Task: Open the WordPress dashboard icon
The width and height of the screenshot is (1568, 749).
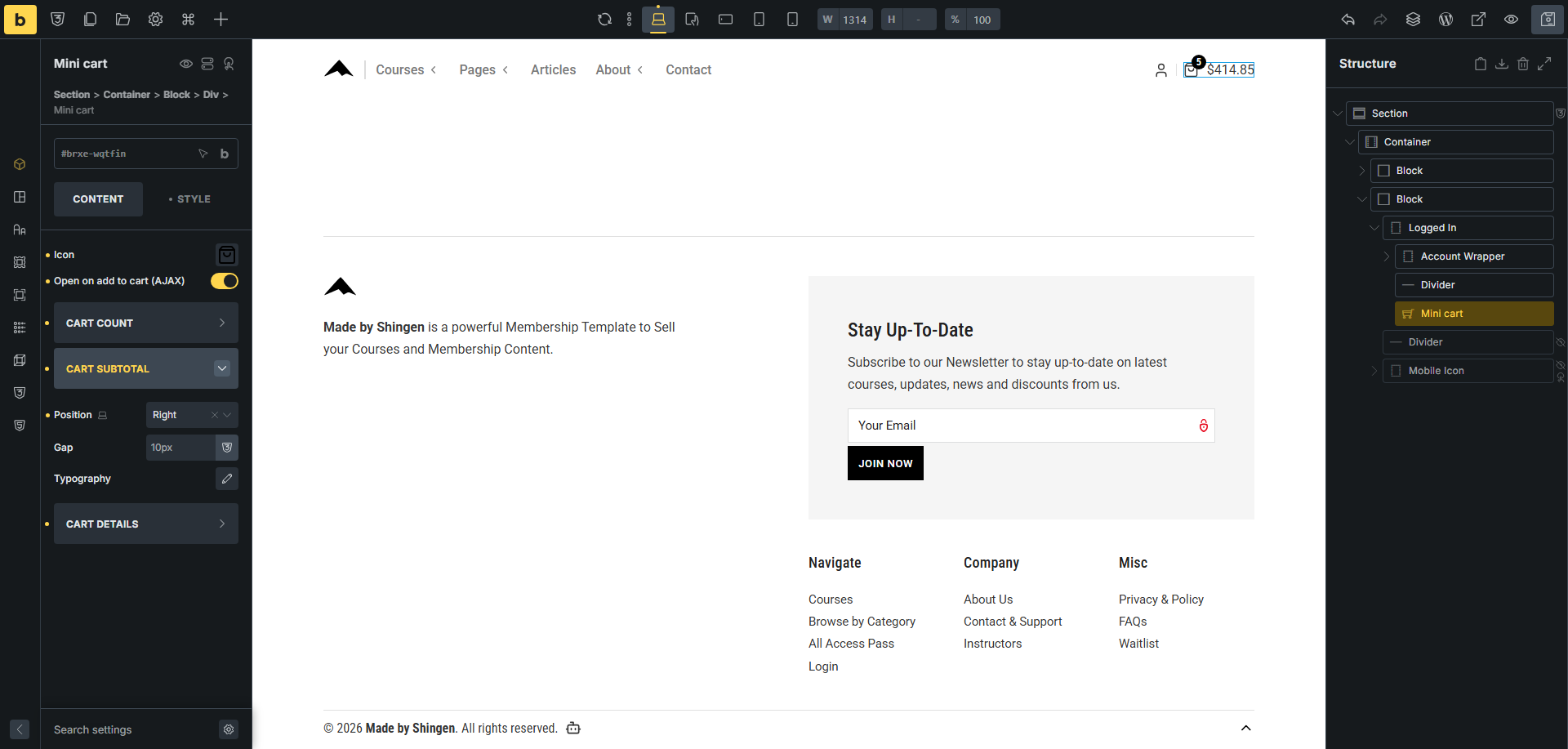Action: coord(1445,20)
